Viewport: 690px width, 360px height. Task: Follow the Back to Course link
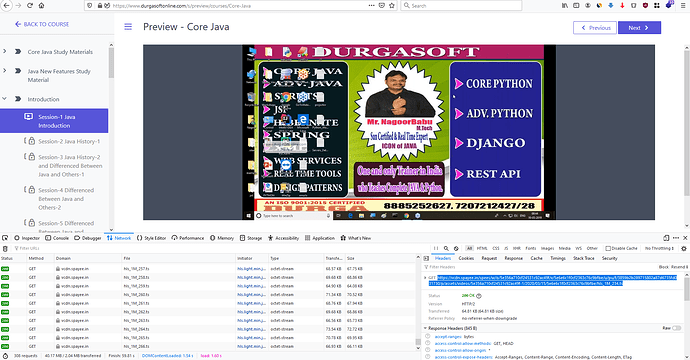click(x=42, y=24)
